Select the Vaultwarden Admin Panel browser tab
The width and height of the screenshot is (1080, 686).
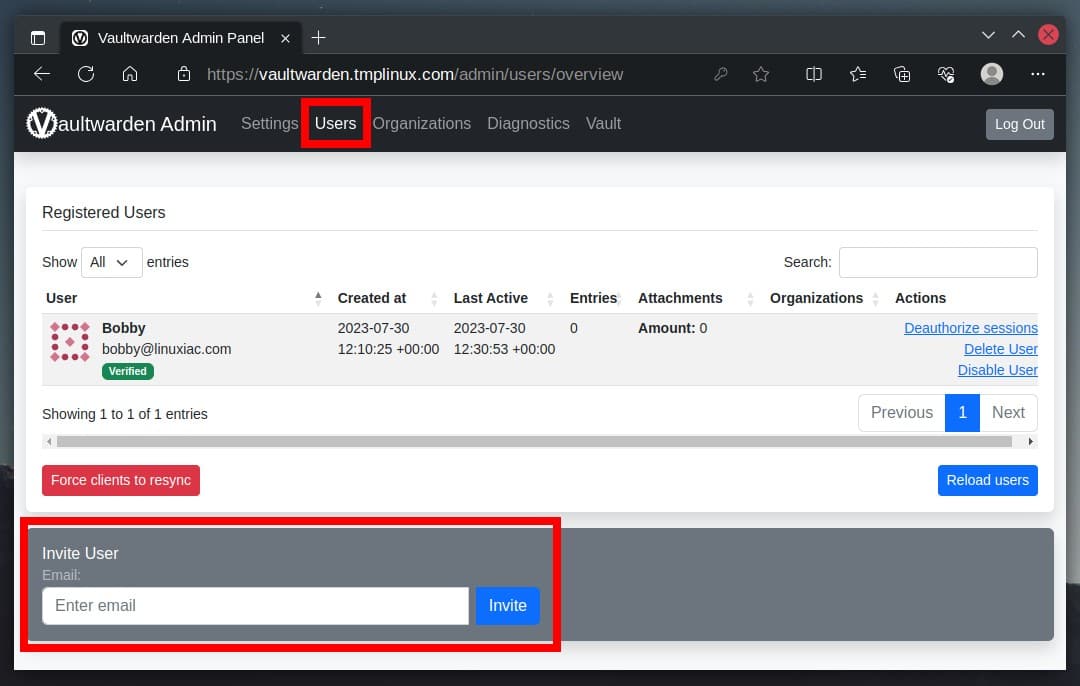[x=180, y=37]
